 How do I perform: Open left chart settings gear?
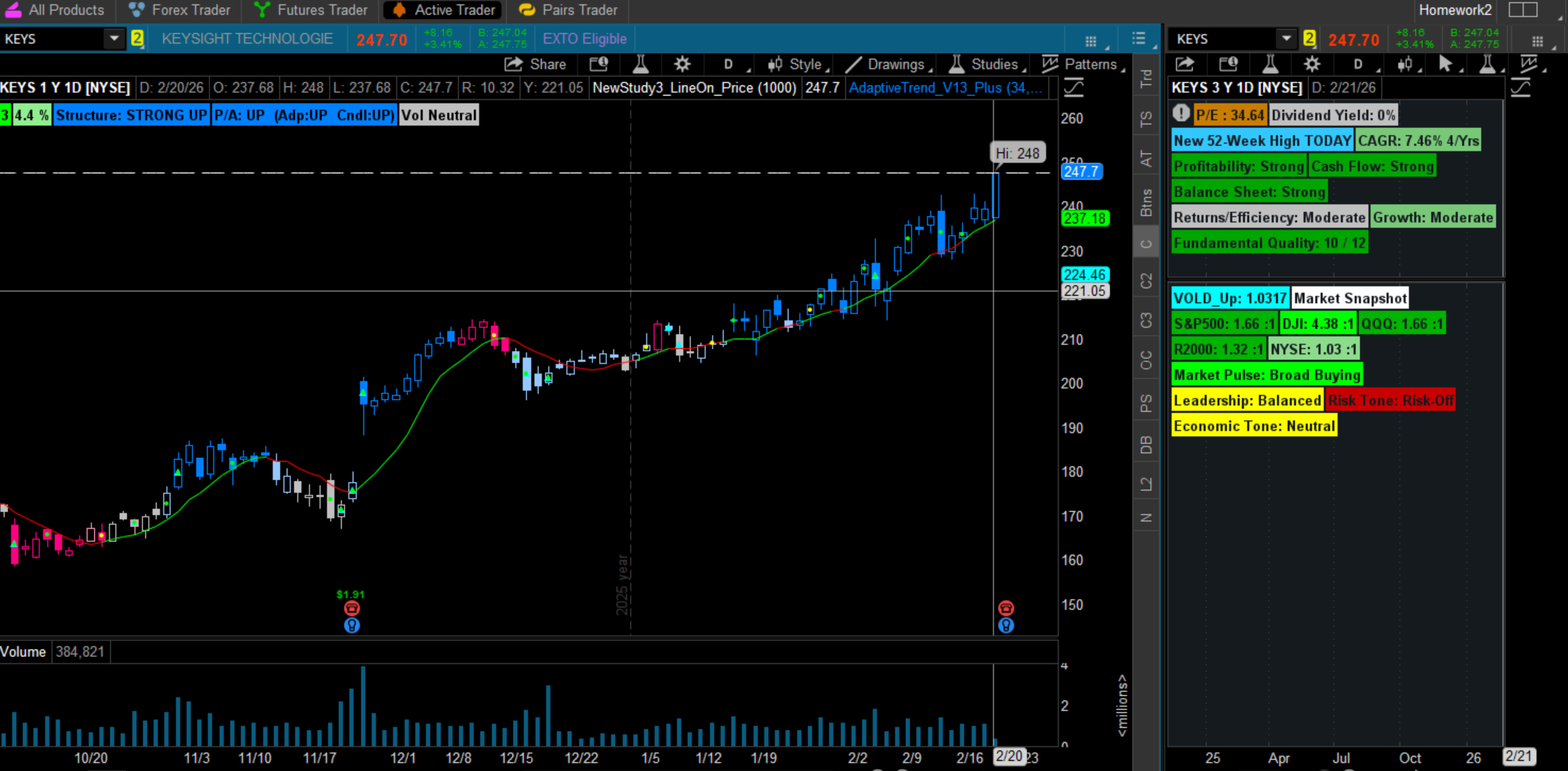(x=683, y=64)
